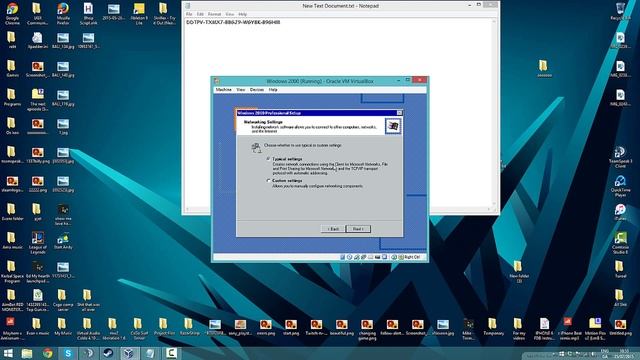
Task: Open the Notepad Format menu
Action: click(214, 14)
